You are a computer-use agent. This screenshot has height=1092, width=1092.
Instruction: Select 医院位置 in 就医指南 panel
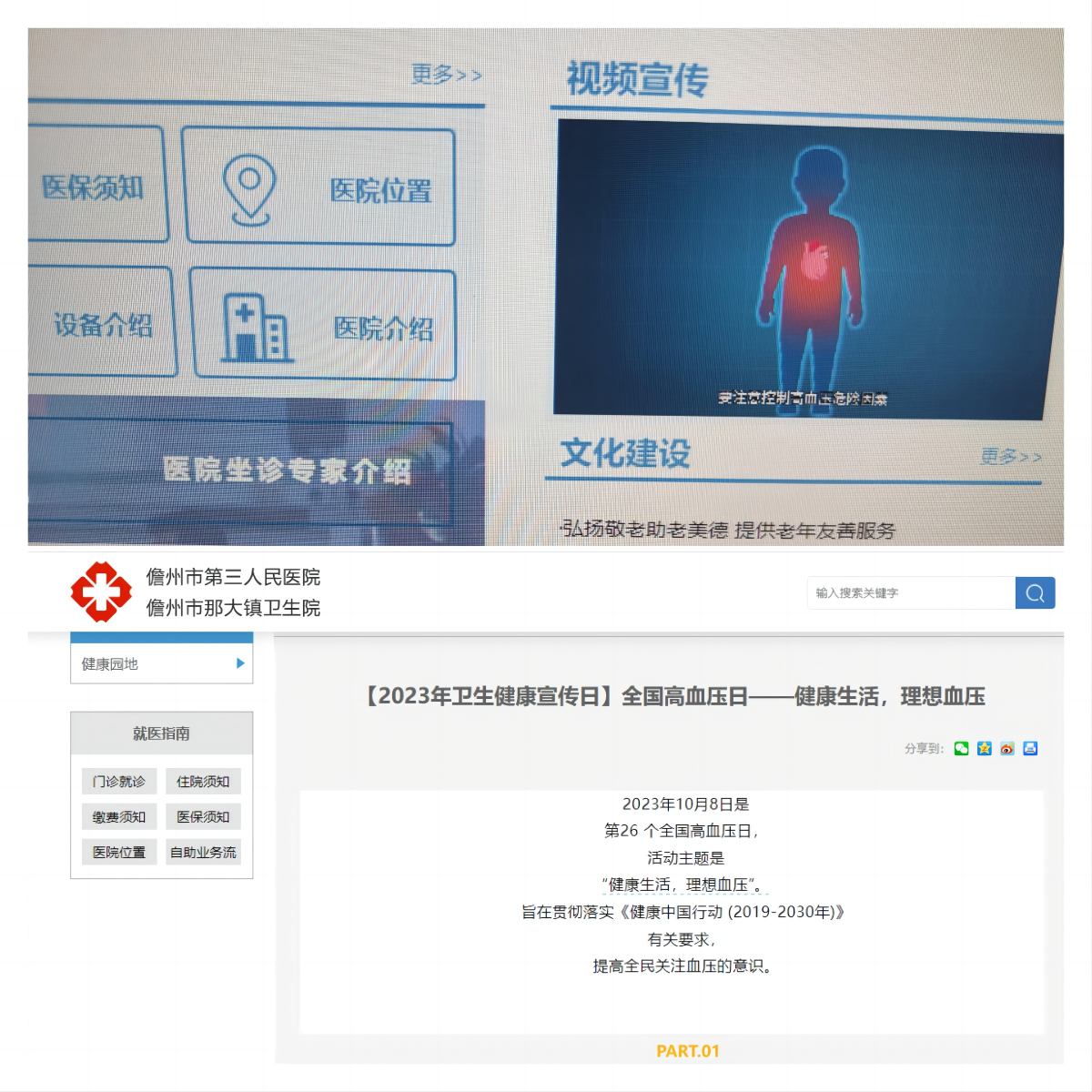coord(119,852)
